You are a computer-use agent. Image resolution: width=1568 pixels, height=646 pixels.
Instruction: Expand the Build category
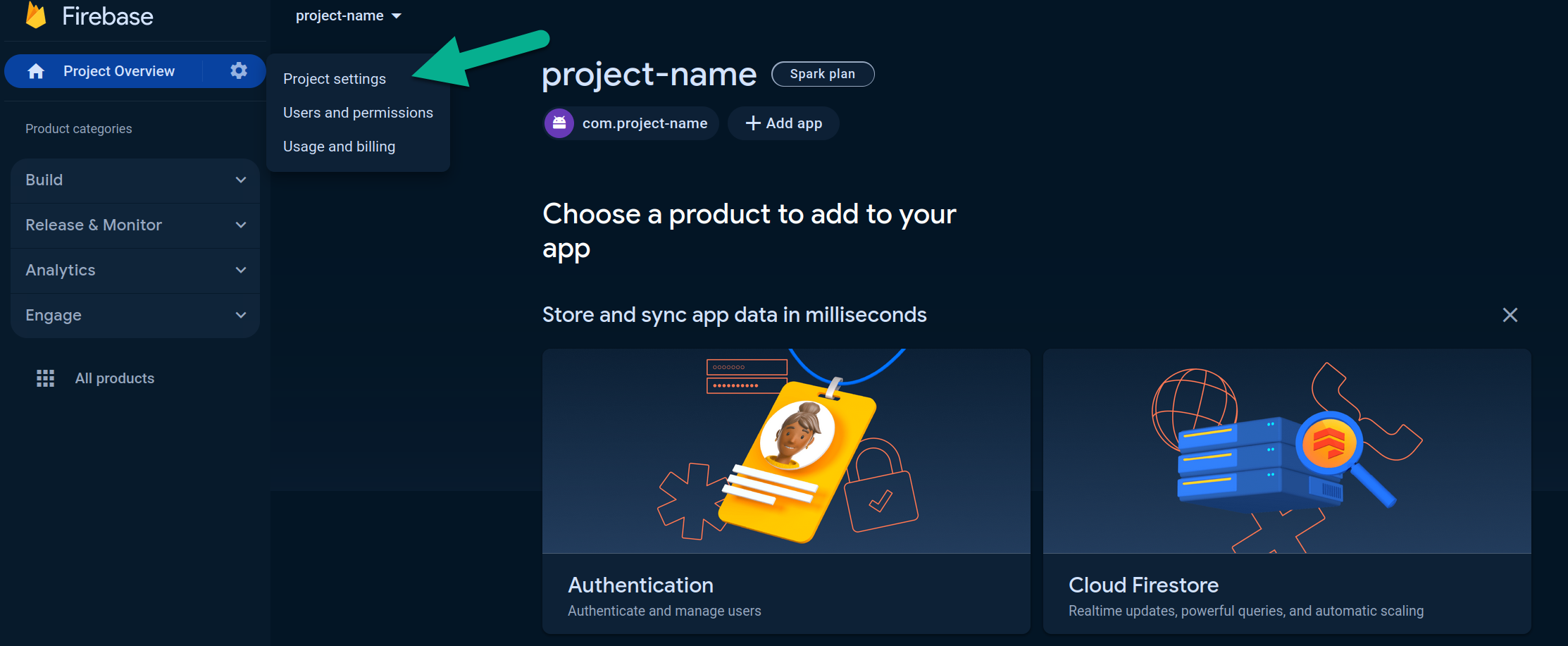click(x=135, y=180)
